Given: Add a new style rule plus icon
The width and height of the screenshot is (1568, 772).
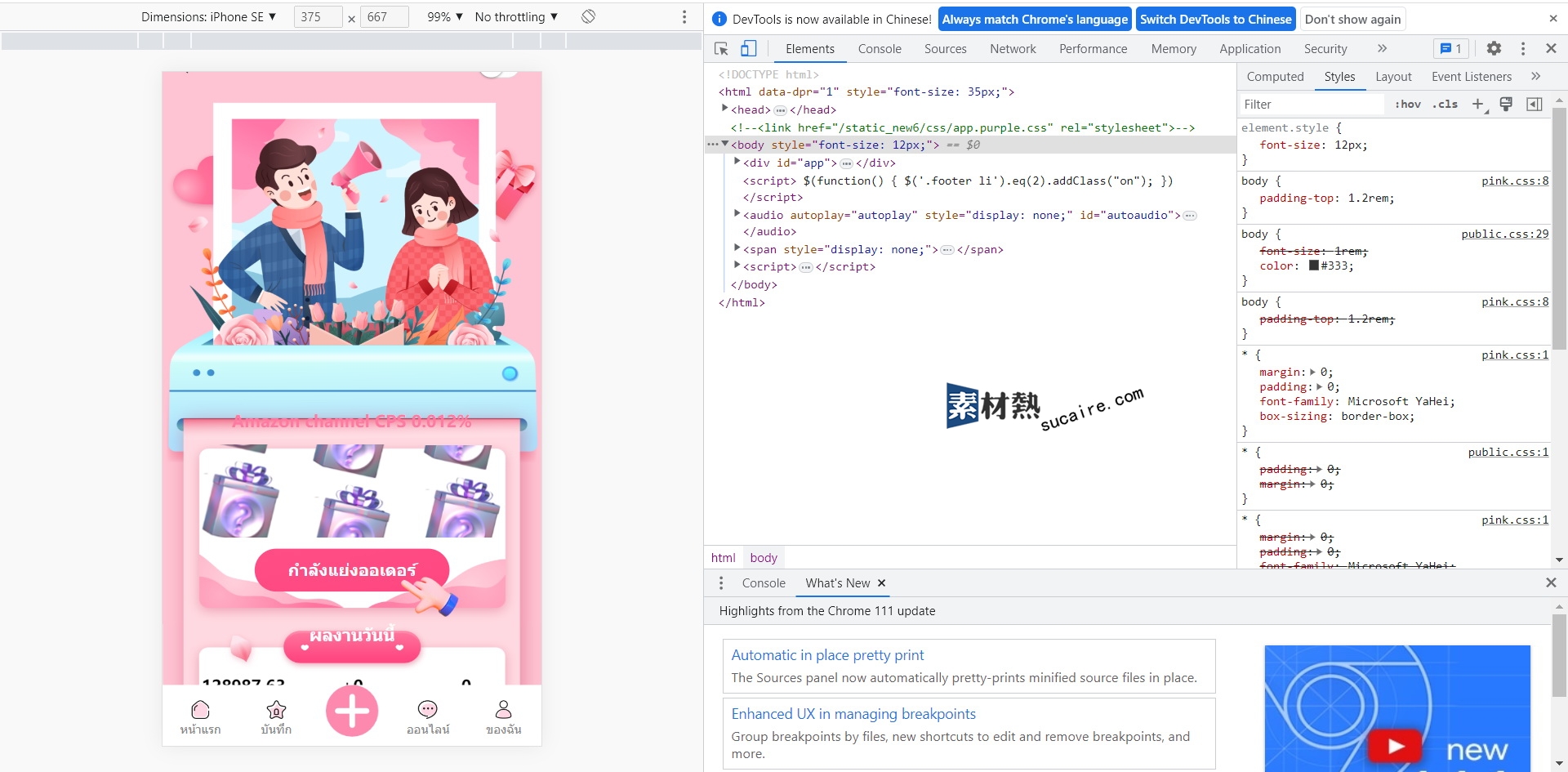Looking at the screenshot, I should (x=1477, y=104).
